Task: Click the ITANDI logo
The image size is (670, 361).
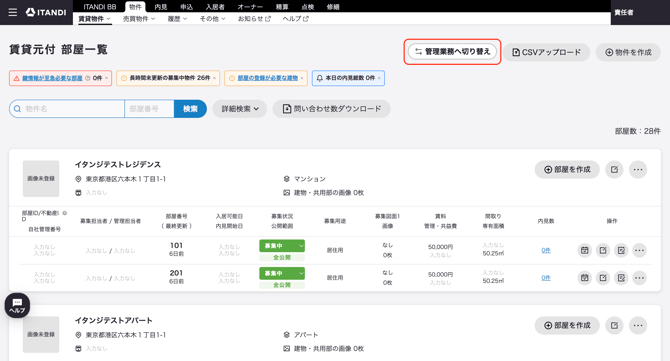Action: [x=46, y=12]
